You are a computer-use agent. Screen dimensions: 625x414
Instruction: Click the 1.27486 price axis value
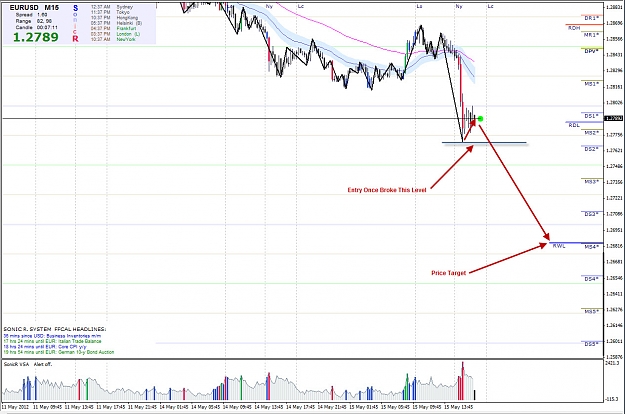tap(614, 166)
